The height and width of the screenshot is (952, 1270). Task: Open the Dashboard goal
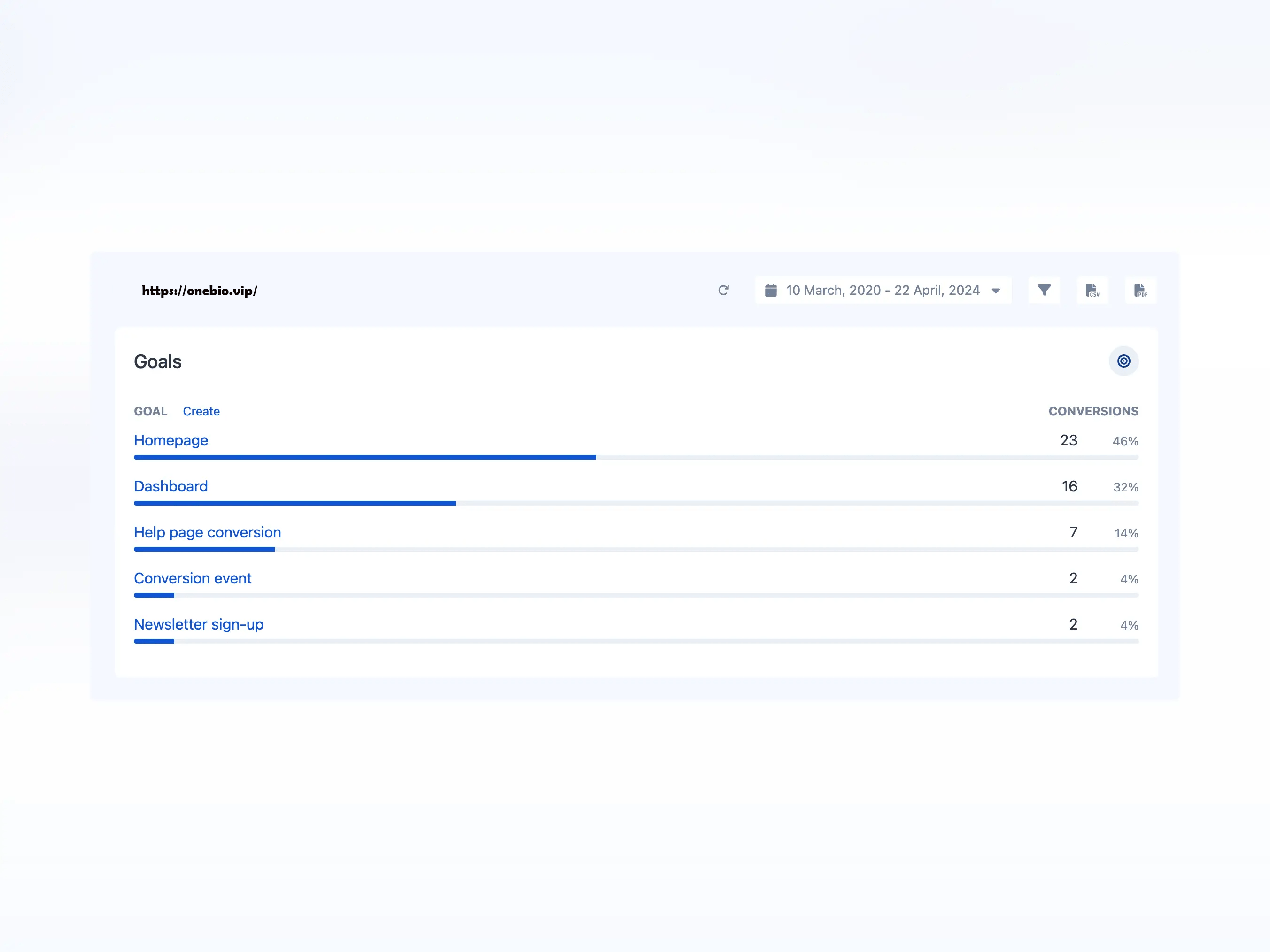170,486
